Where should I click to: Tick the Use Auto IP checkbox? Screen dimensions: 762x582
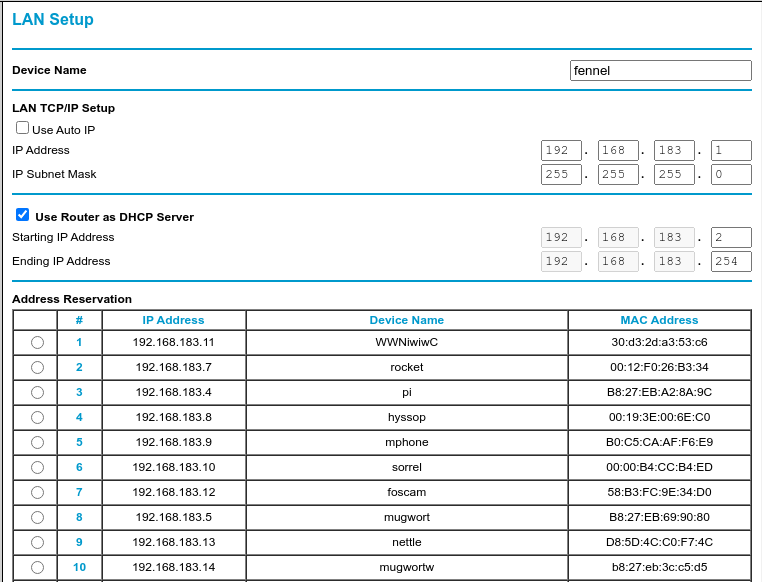[x=22, y=128]
